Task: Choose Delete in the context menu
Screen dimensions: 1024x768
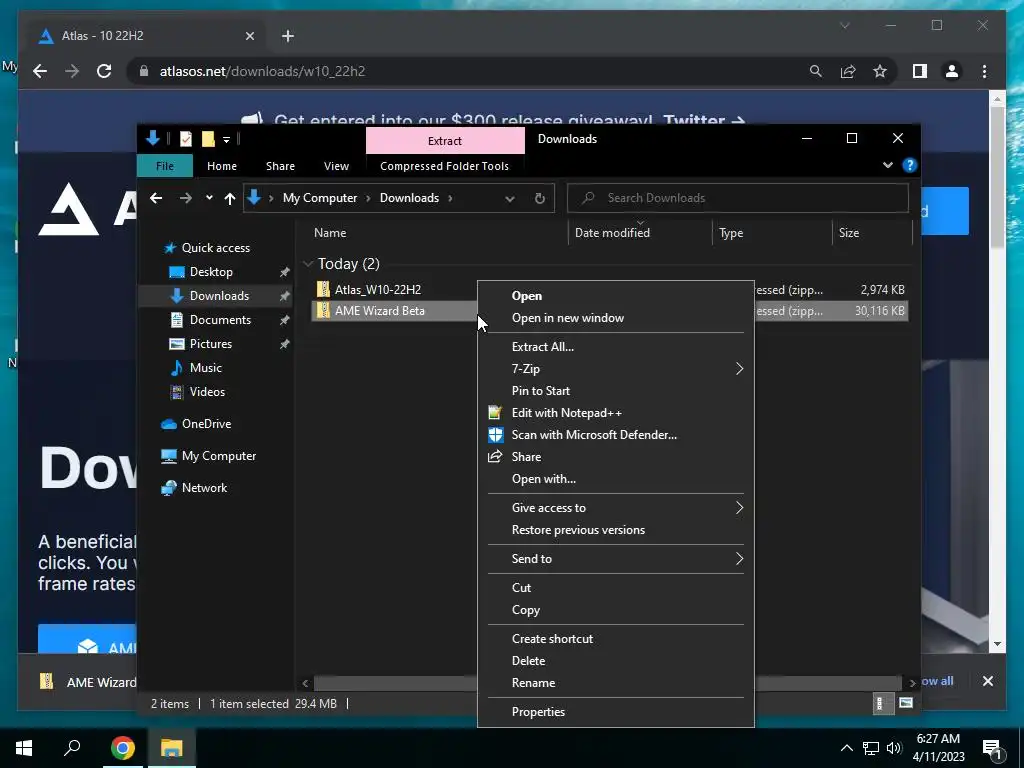Action: 528,661
